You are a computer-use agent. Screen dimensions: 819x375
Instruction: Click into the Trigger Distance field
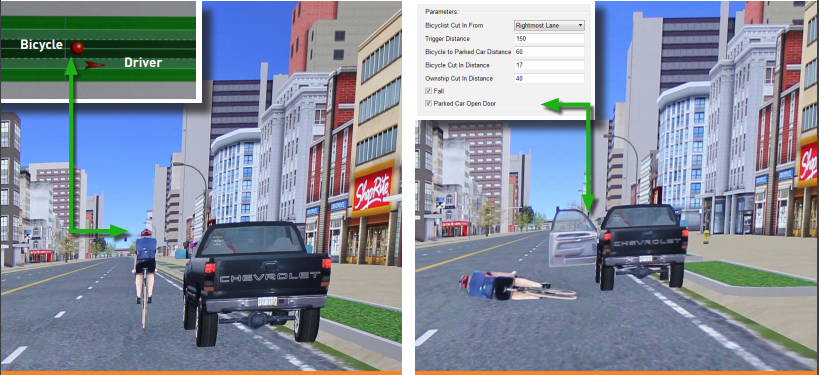pos(549,39)
